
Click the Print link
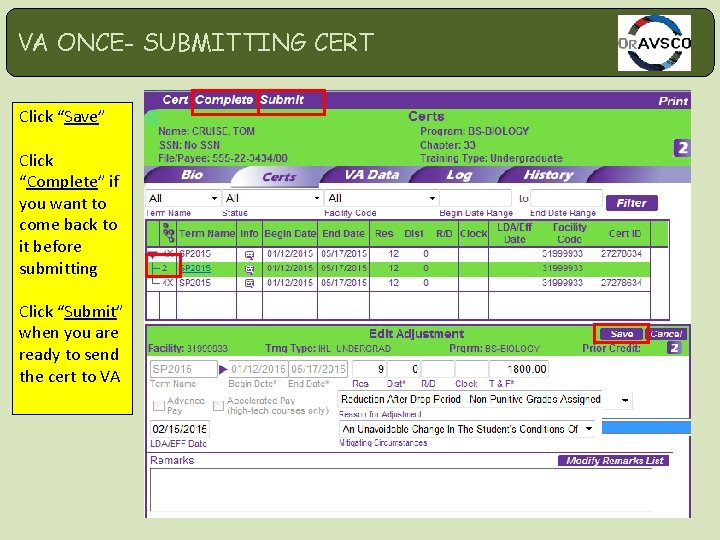(673, 101)
